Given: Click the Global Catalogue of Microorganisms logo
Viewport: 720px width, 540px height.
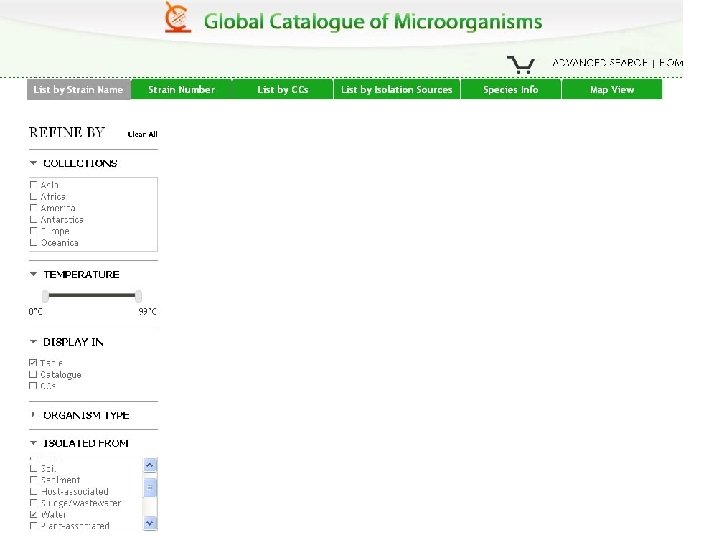Looking at the screenshot, I should click(177, 18).
